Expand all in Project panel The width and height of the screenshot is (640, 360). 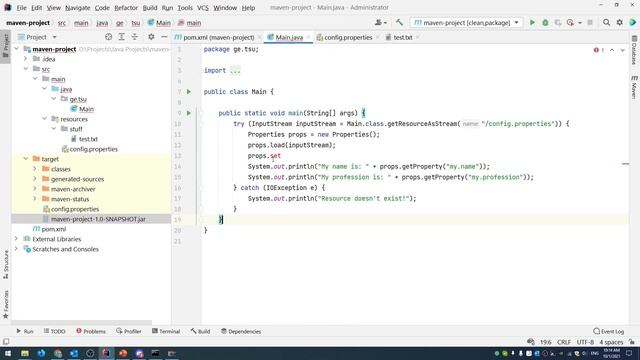122,37
